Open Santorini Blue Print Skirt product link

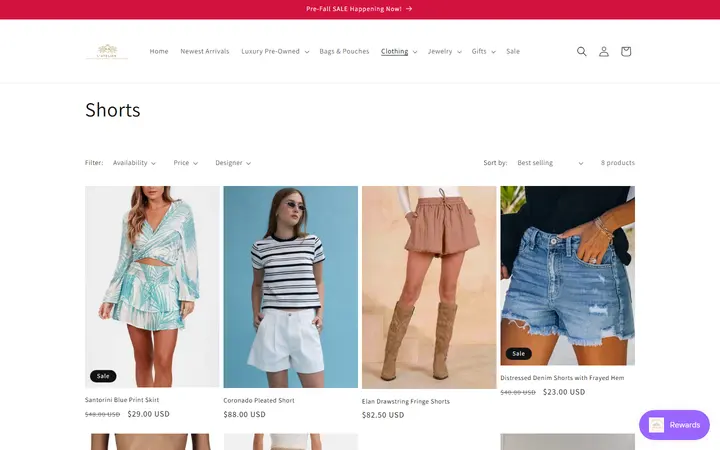click(x=122, y=400)
